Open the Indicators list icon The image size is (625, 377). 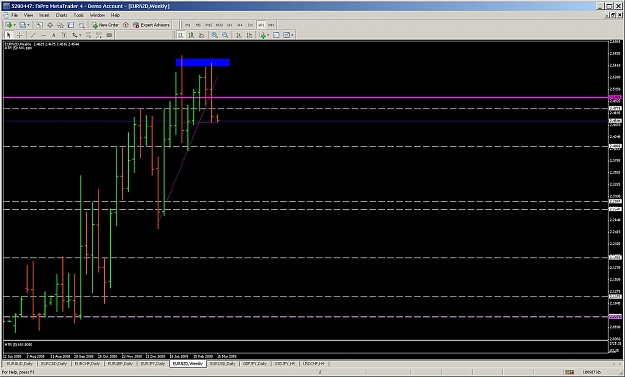[x=263, y=35]
